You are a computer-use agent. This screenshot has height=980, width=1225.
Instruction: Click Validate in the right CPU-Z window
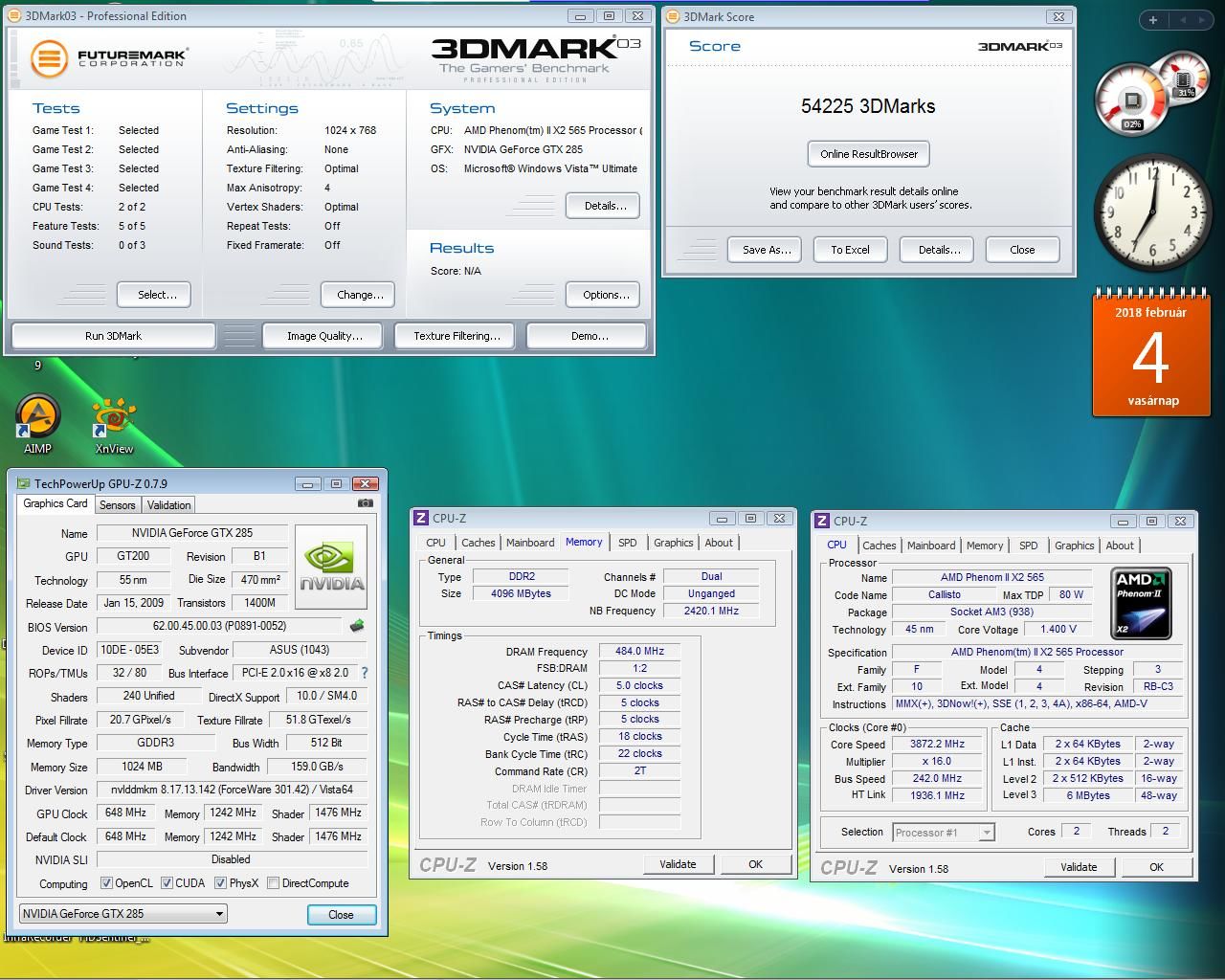tap(1079, 867)
